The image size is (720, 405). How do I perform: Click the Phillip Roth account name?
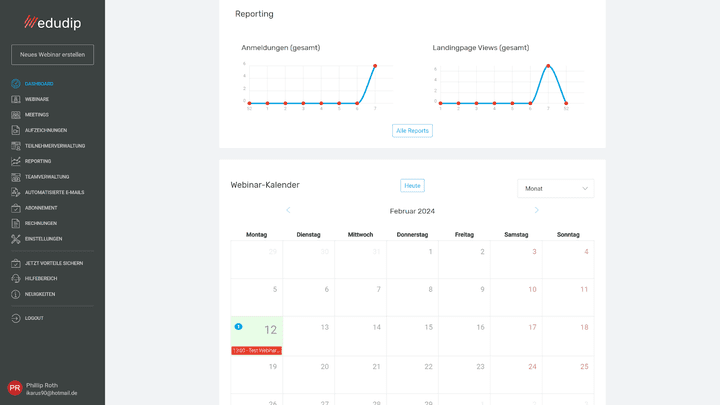42,385
